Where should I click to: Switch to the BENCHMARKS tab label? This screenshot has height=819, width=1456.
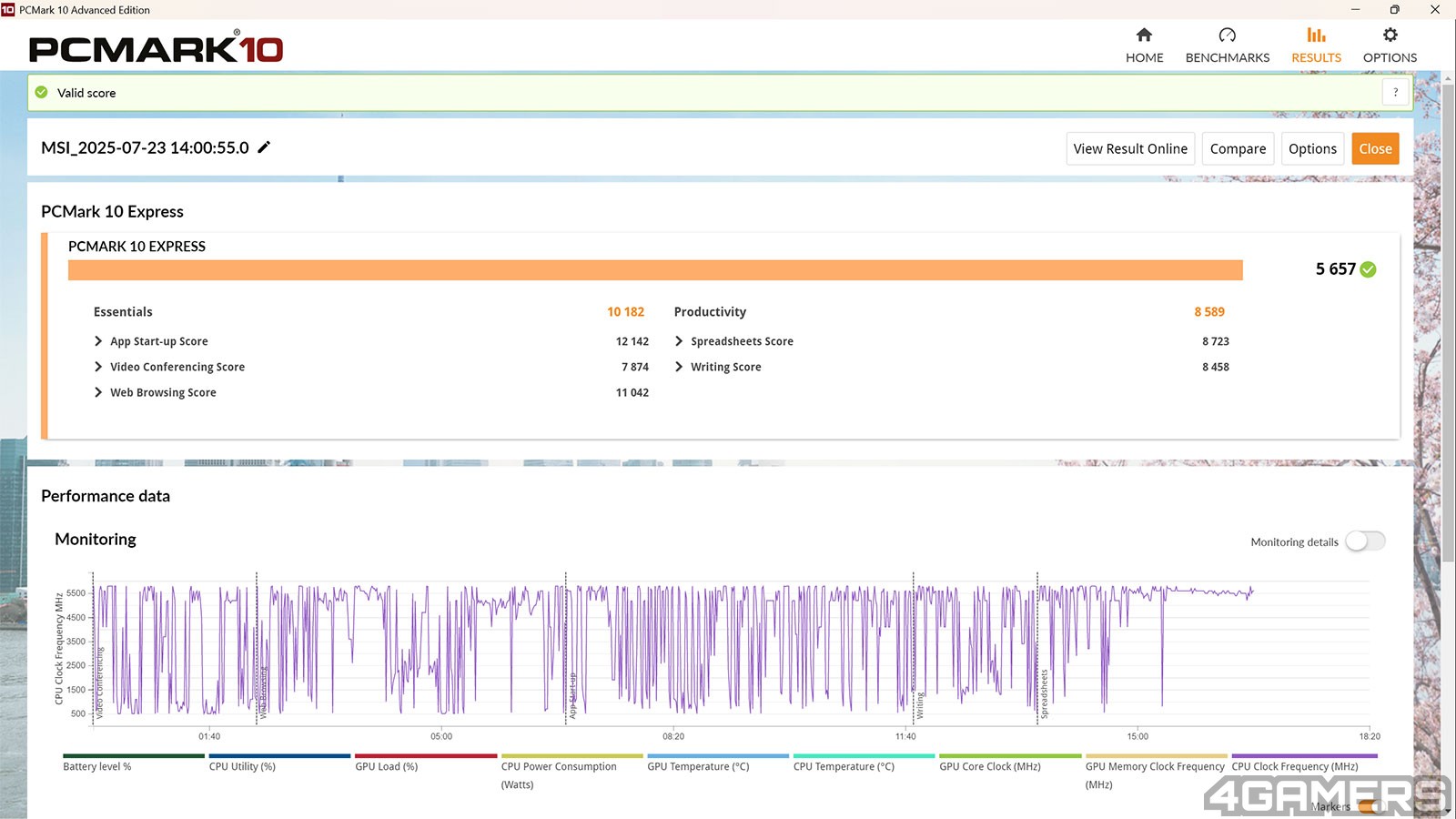[x=1227, y=57]
